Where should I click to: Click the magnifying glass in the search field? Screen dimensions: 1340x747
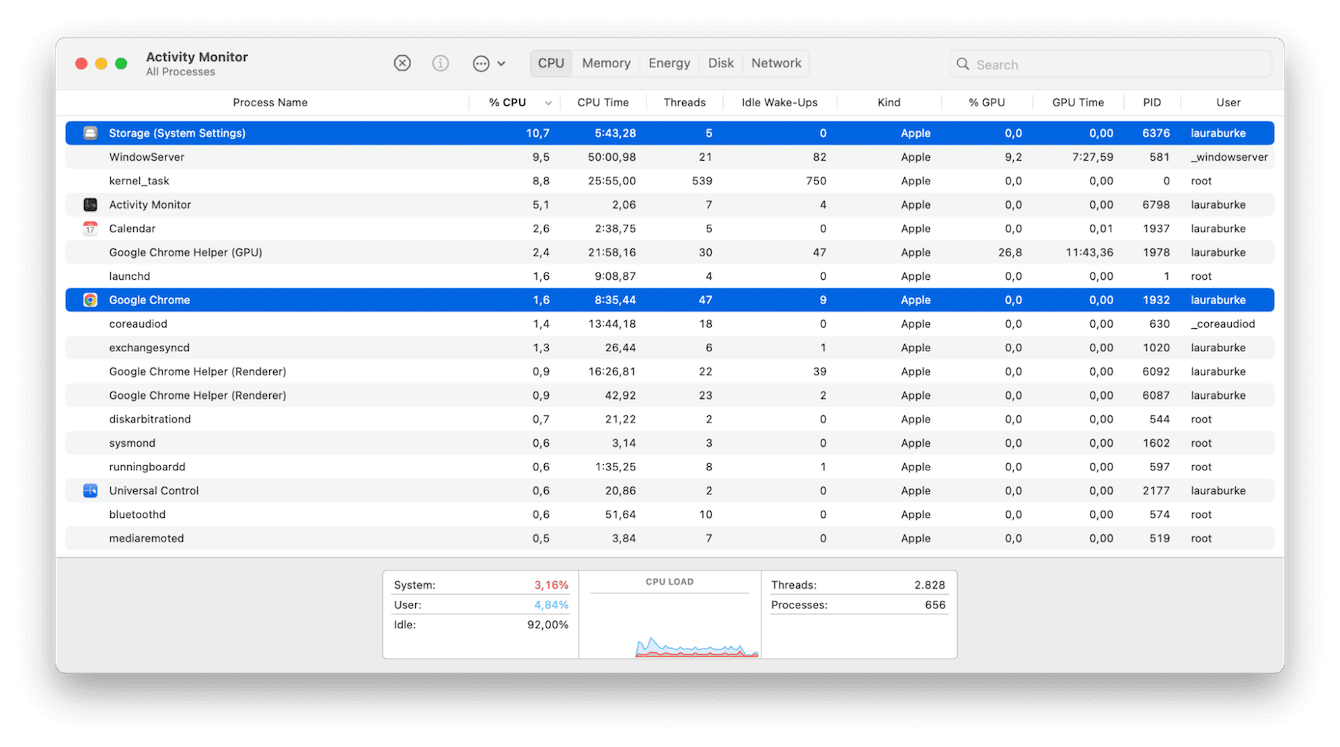[x=962, y=63]
